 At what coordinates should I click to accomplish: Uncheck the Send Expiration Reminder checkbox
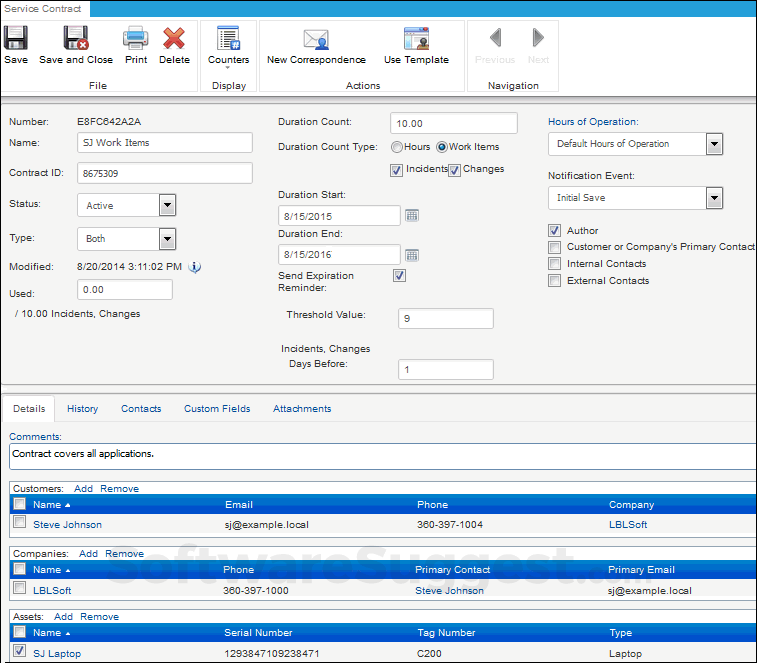coord(399,275)
